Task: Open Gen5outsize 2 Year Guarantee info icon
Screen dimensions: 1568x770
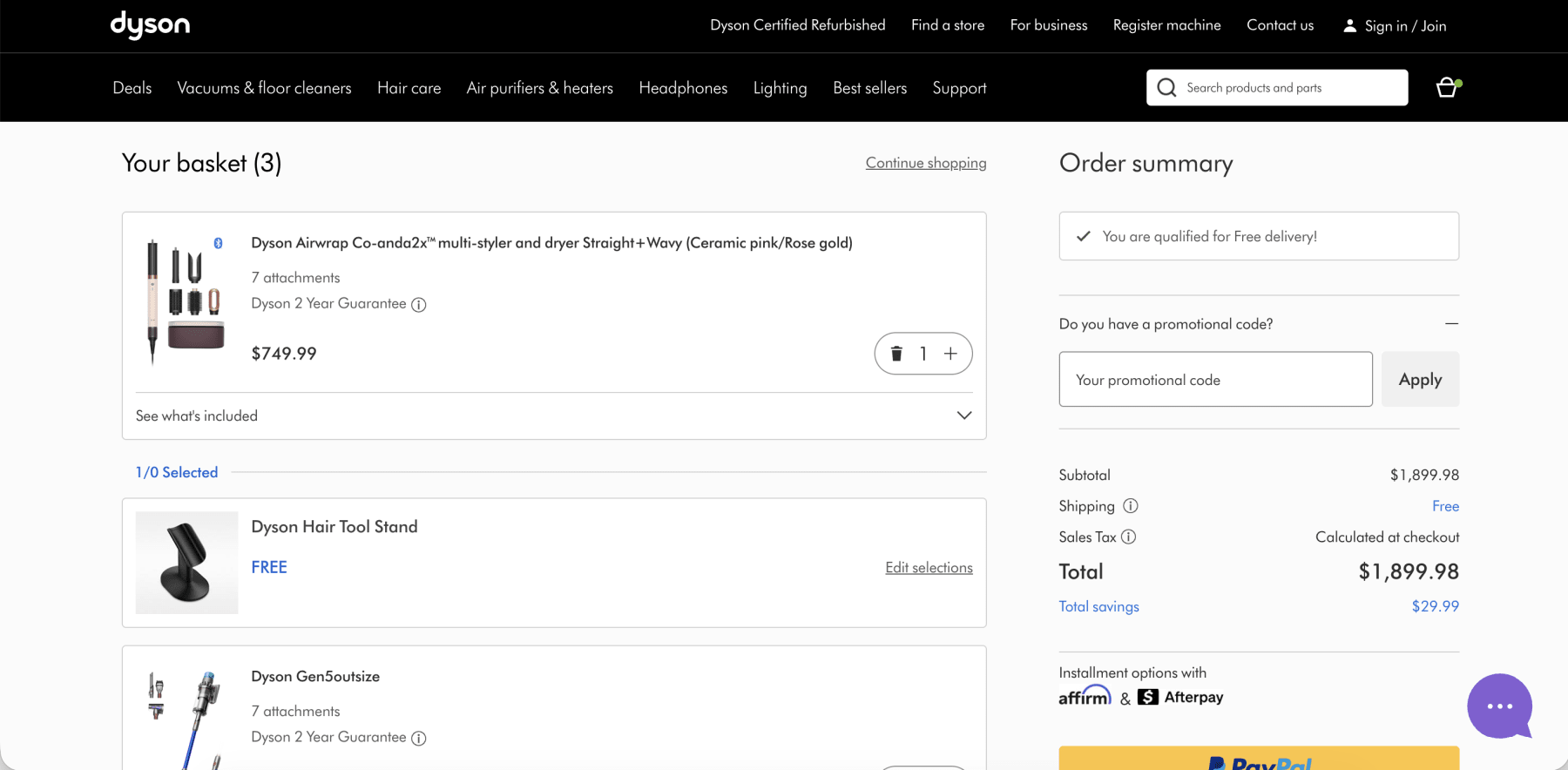Action: (419, 739)
